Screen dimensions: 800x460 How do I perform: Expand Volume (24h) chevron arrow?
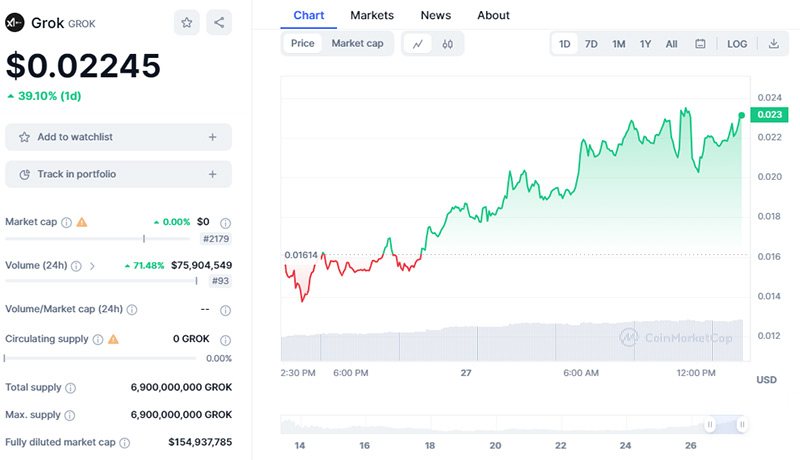[x=92, y=266]
